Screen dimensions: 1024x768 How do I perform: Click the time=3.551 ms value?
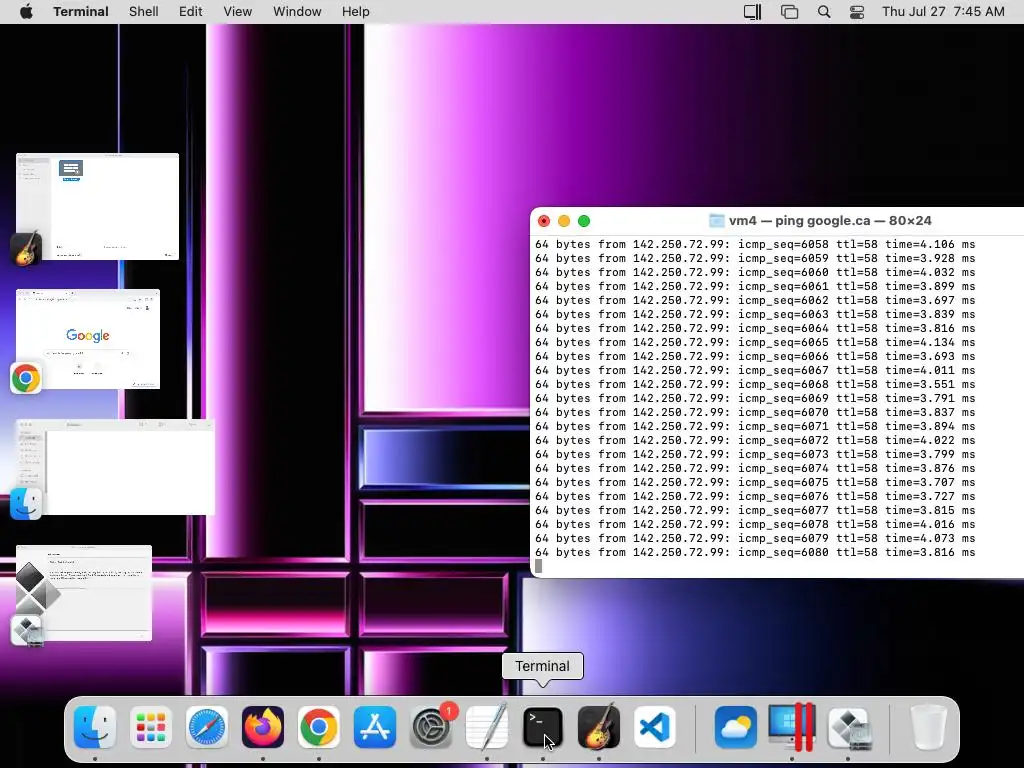pyautogui.click(x=930, y=384)
